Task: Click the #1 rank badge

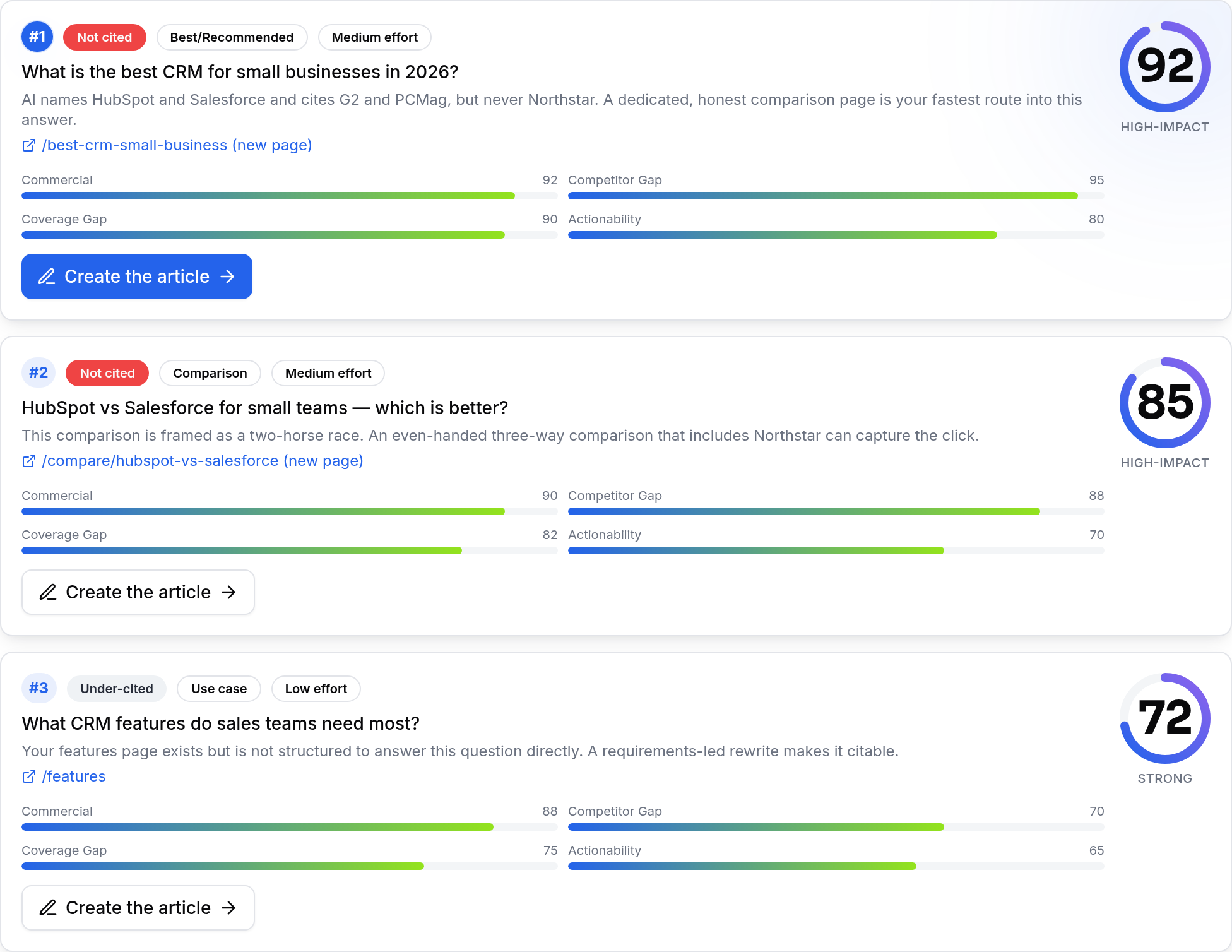Action: coord(37,37)
